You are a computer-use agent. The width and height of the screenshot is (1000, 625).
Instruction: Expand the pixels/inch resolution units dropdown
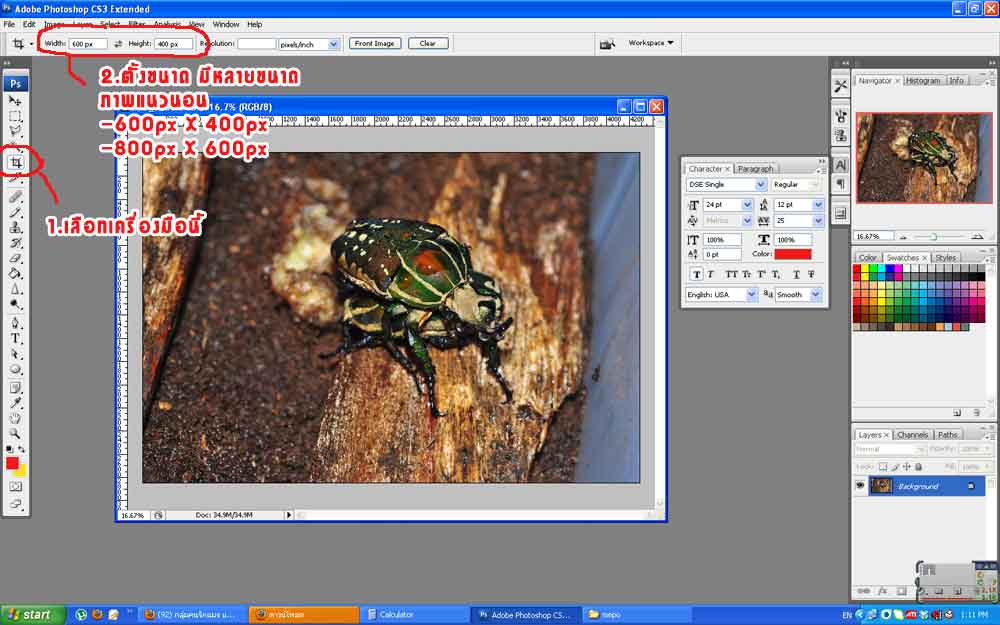[334, 44]
